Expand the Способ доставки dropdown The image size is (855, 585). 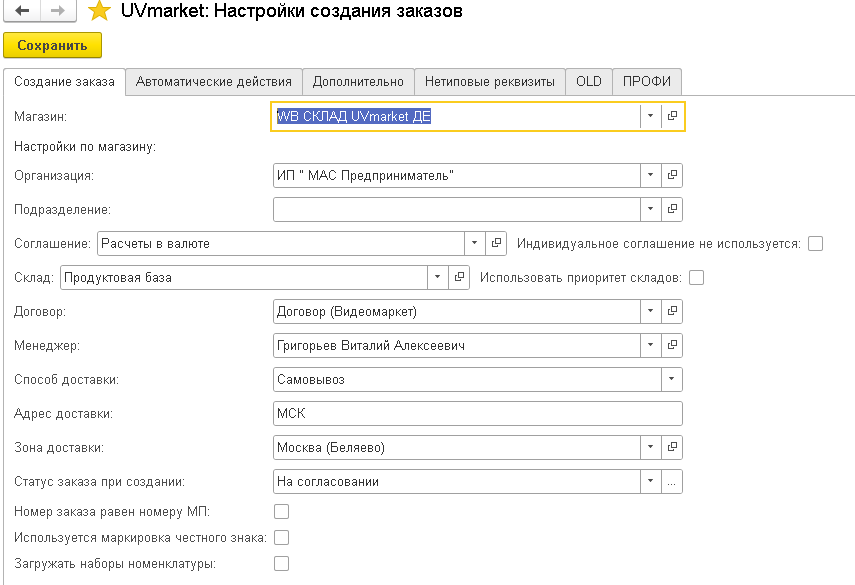click(672, 379)
